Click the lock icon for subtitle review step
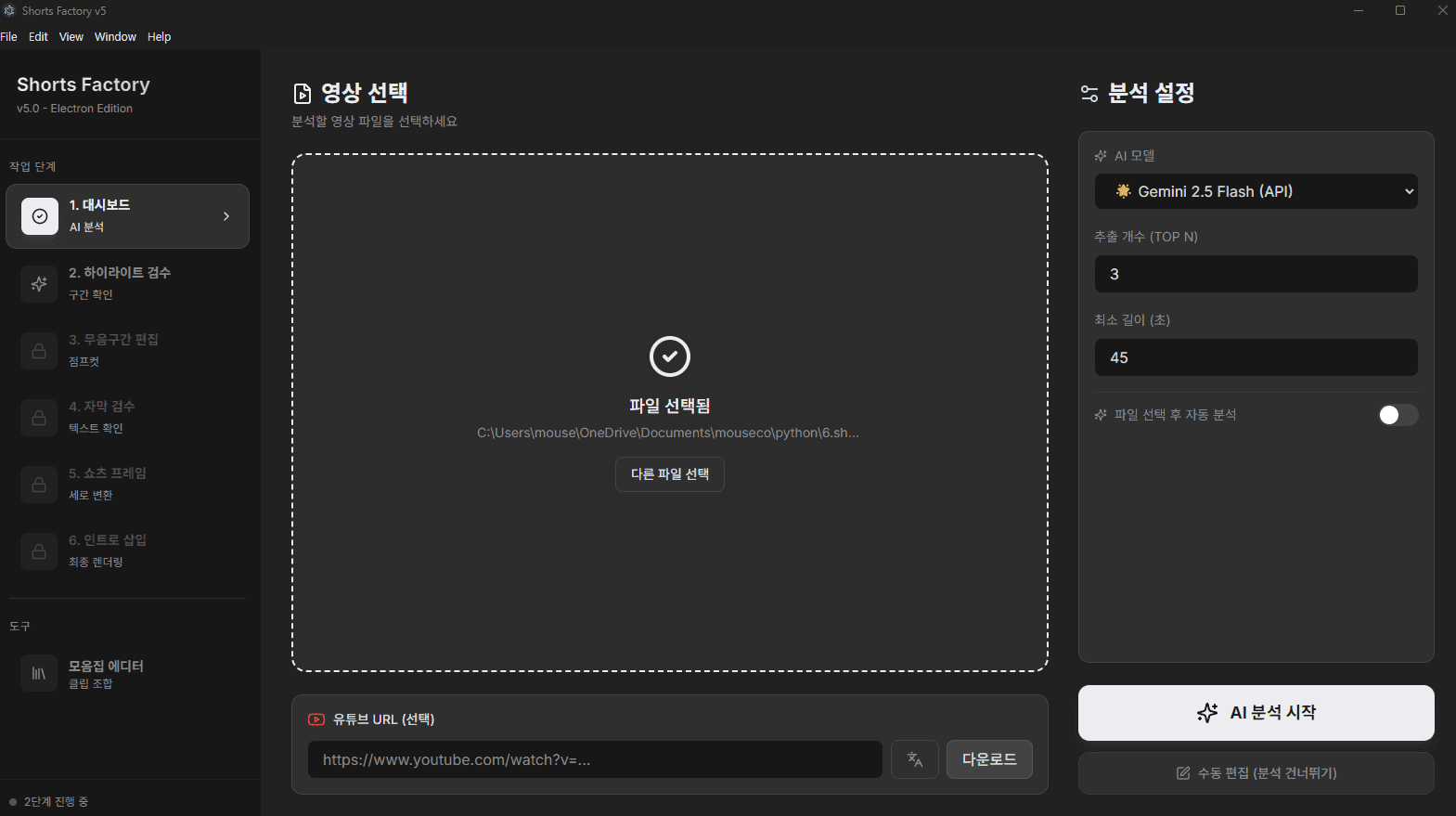 pos(39,418)
